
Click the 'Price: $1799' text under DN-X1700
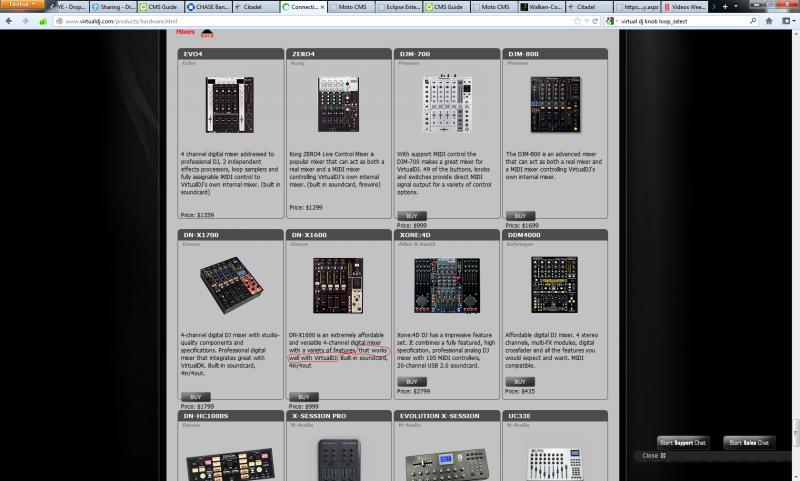tap(197, 407)
